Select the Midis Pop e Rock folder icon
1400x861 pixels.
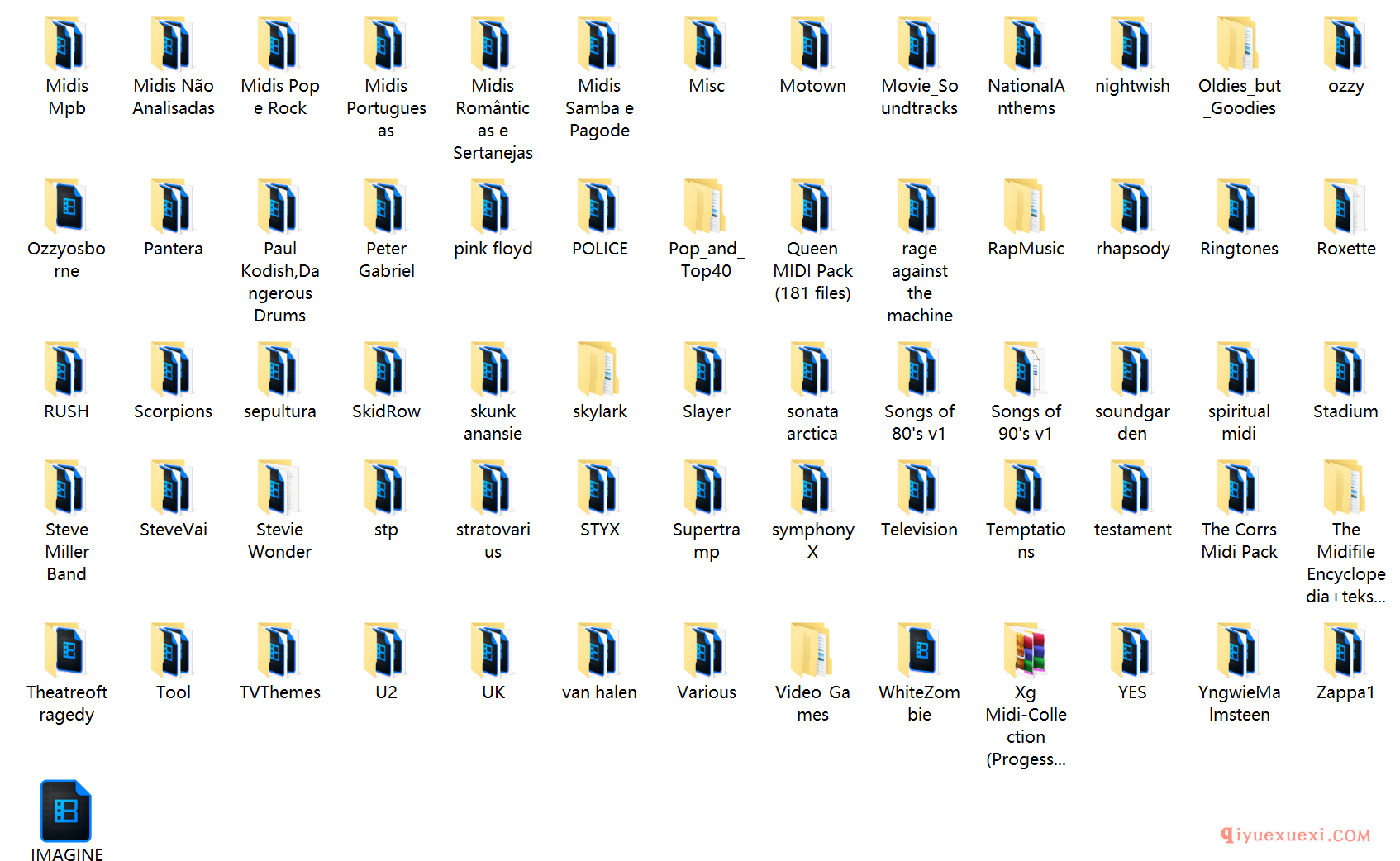[279, 45]
